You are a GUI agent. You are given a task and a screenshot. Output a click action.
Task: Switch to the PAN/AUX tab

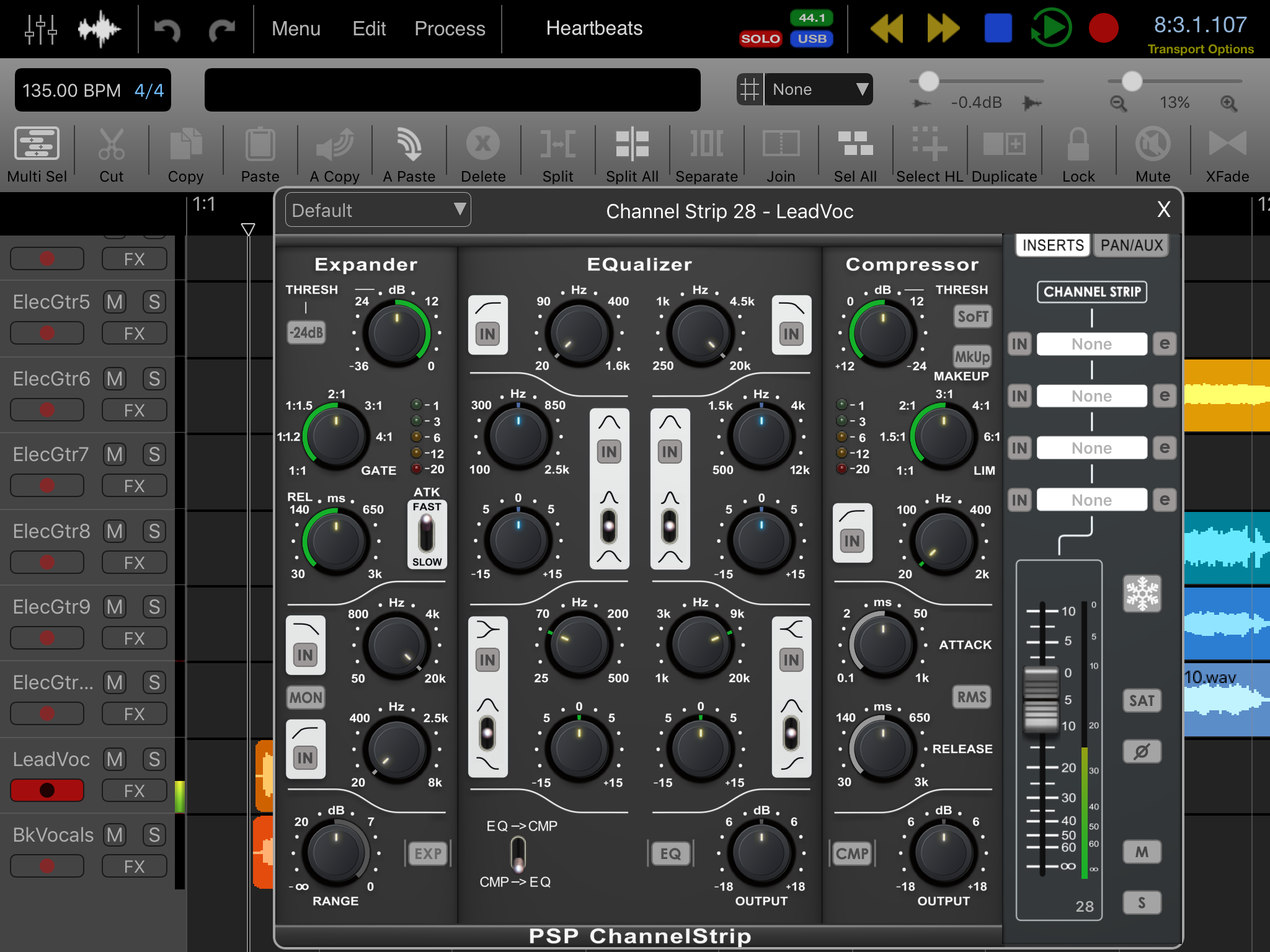(1131, 245)
